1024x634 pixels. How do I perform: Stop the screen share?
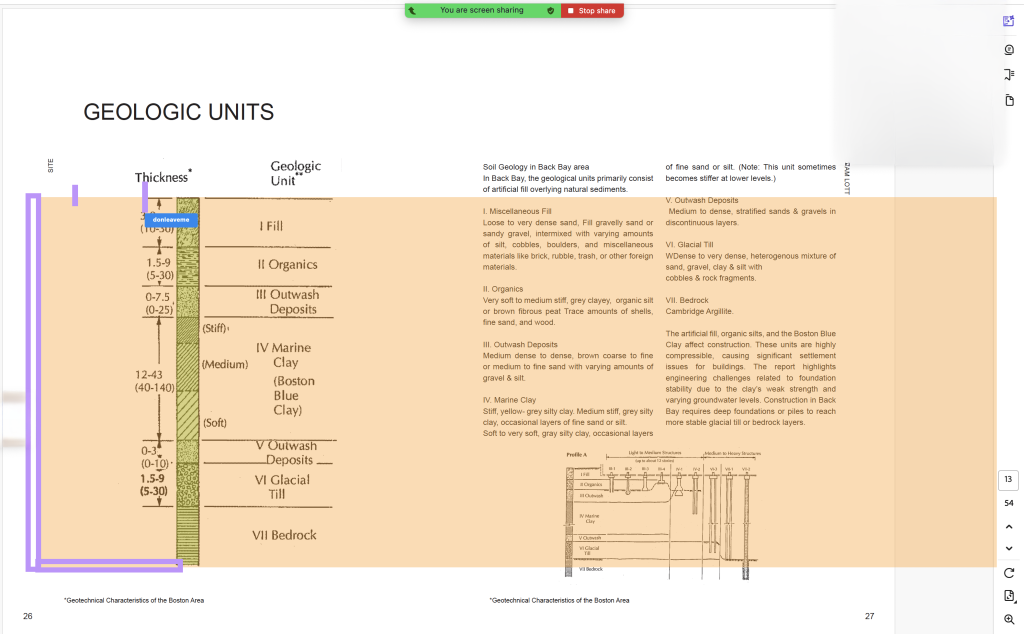593,10
